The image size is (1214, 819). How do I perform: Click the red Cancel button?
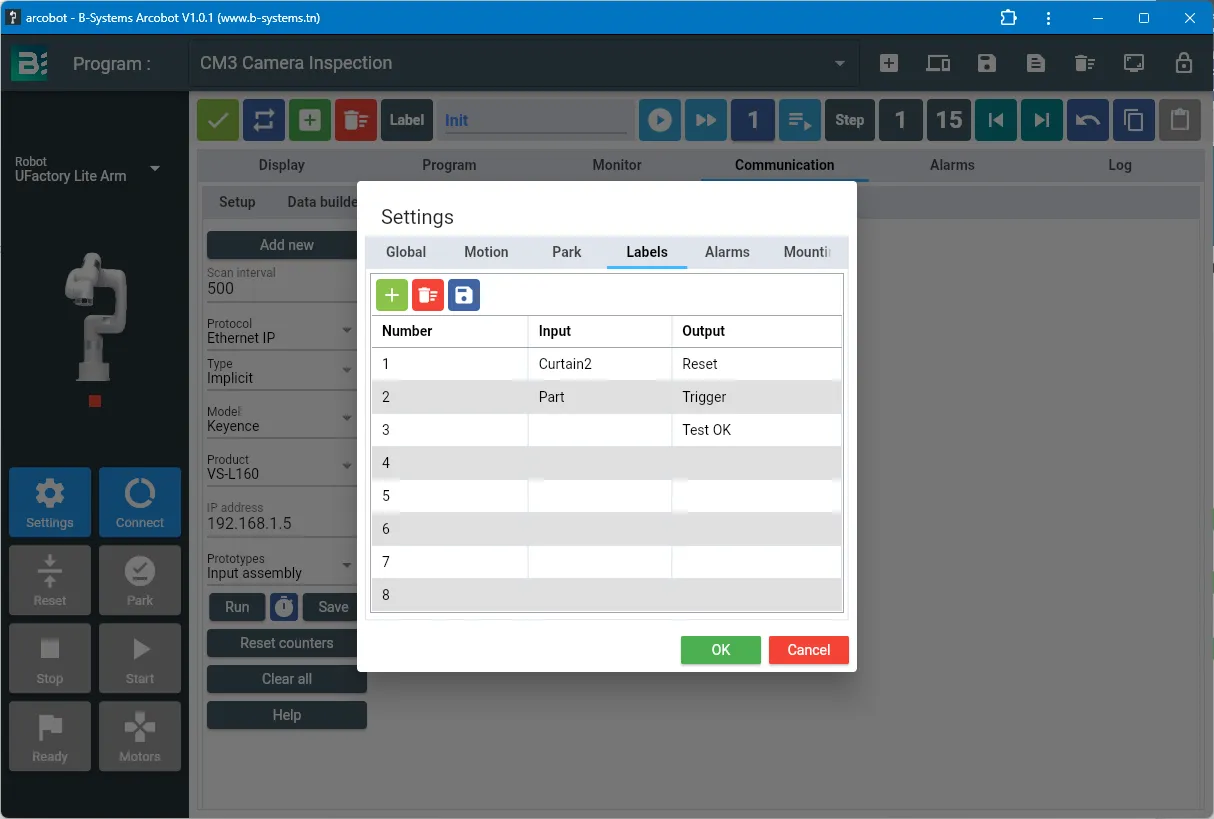(x=809, y=650)
